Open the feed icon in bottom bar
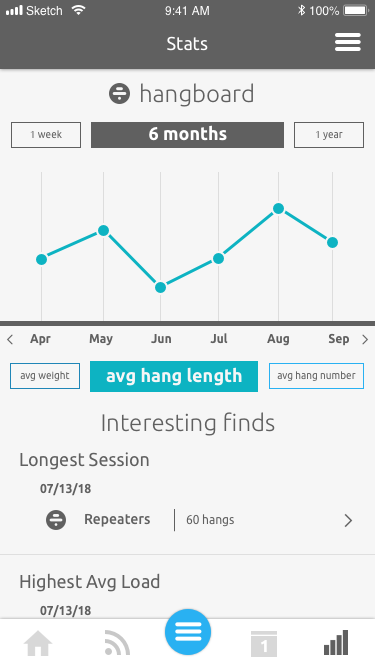Image resolution: width=375 pixels, height=667 pixels. pos(116,643)
